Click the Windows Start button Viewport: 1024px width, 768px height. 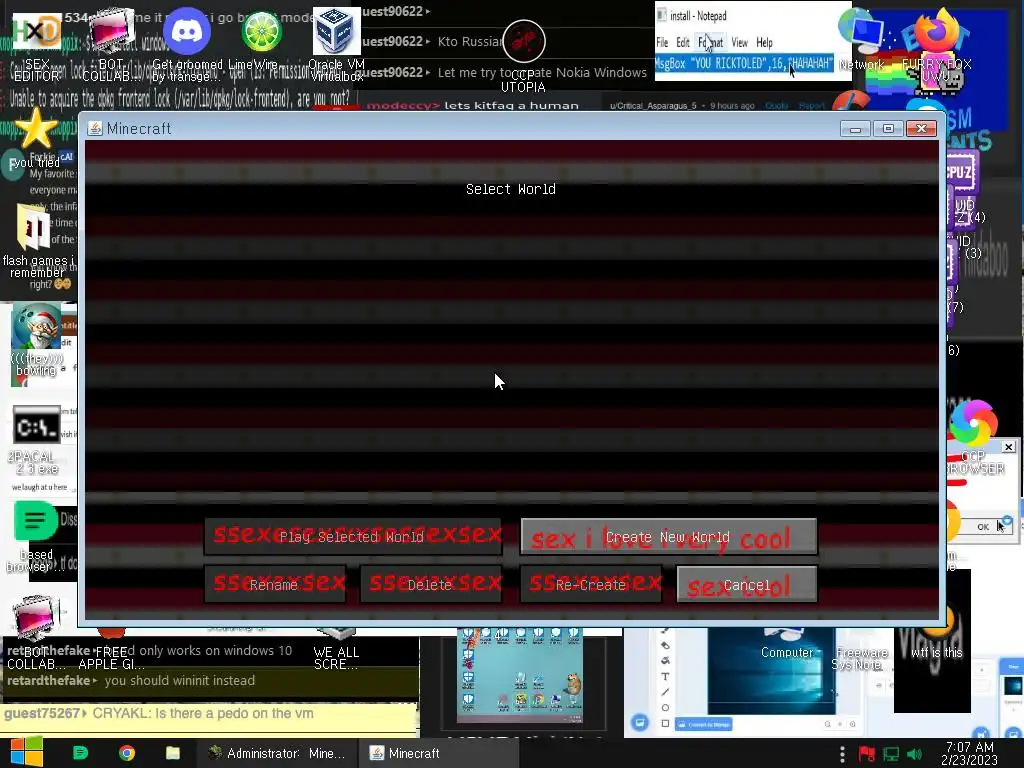point(27,752)
